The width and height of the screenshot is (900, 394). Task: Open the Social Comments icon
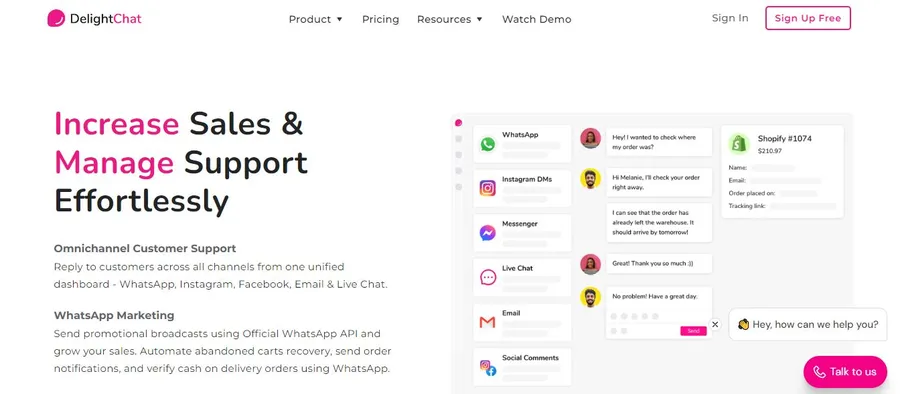tap(488, 368)
